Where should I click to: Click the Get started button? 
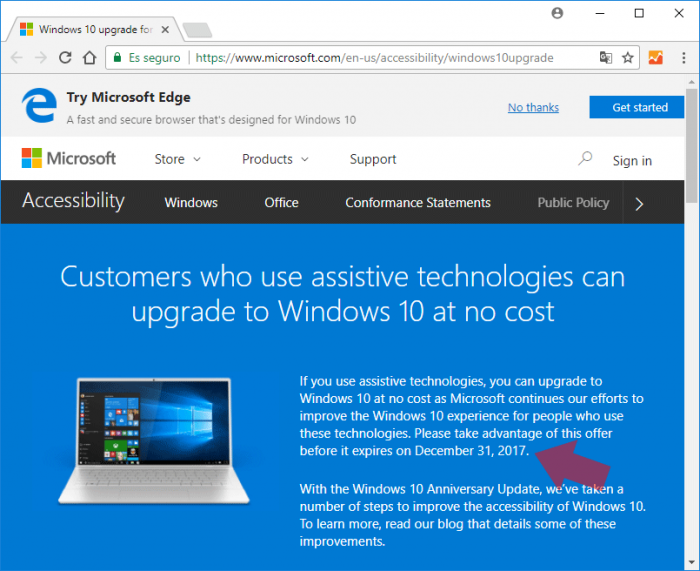point(636,107)
